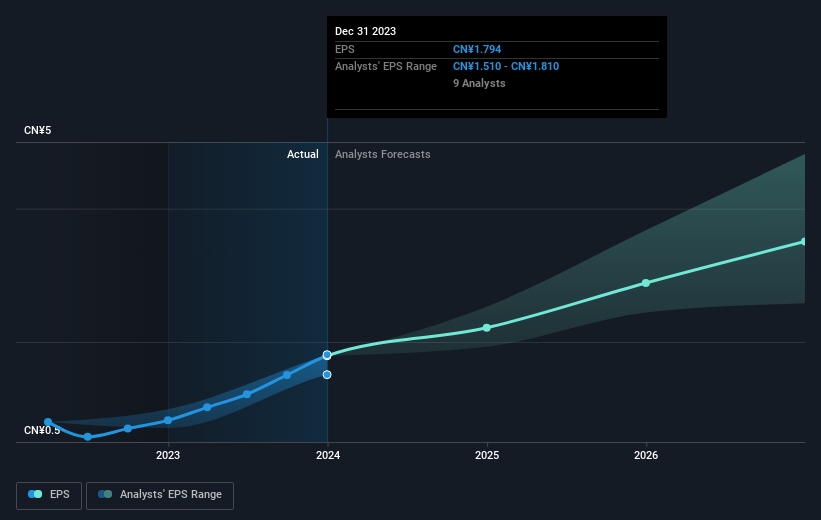This screenshot has height=520, width=821.
Task: Click the 'Actual' section label
Action: click(303, 154)
